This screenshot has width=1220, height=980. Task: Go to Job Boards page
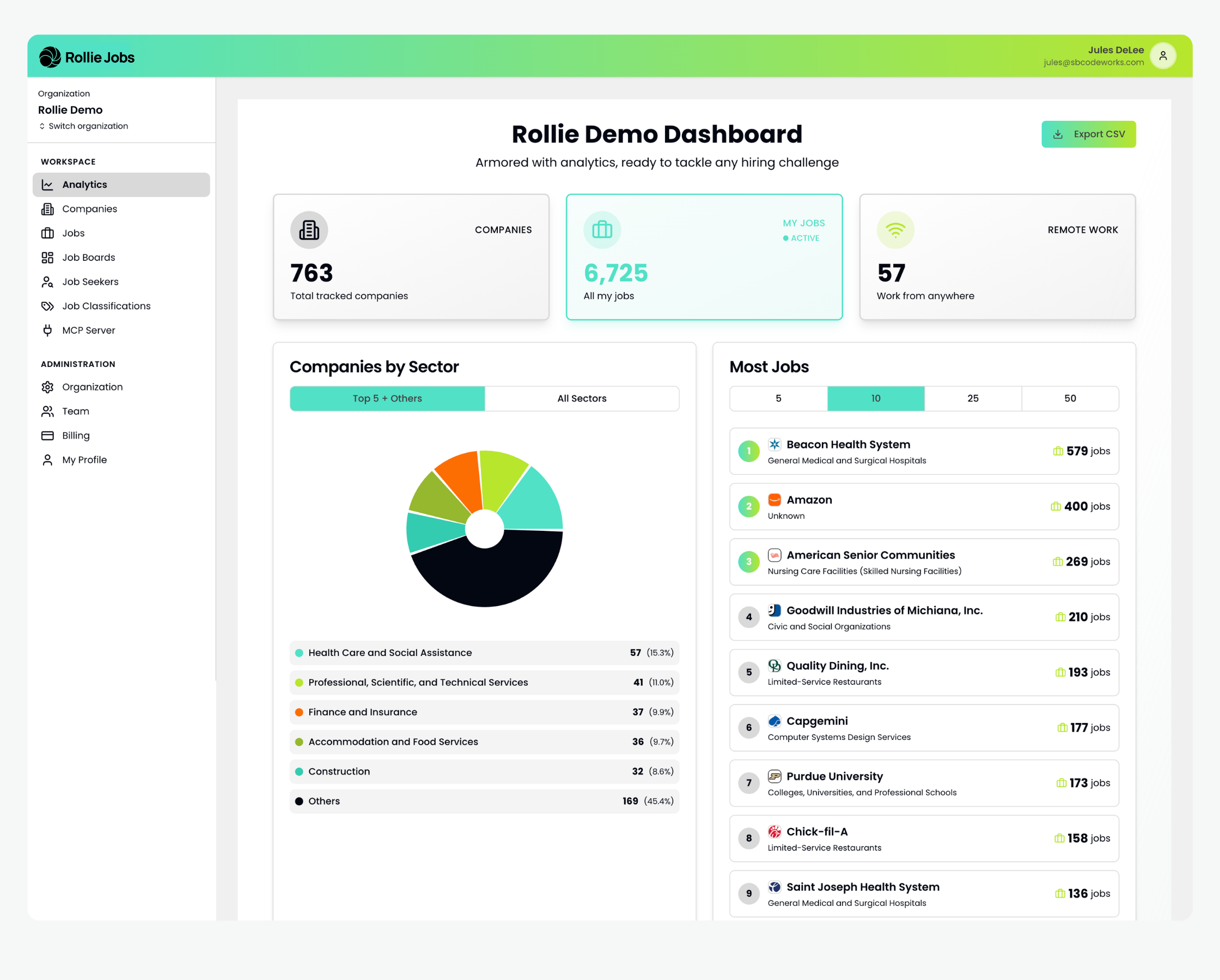(x=121, y=258)
